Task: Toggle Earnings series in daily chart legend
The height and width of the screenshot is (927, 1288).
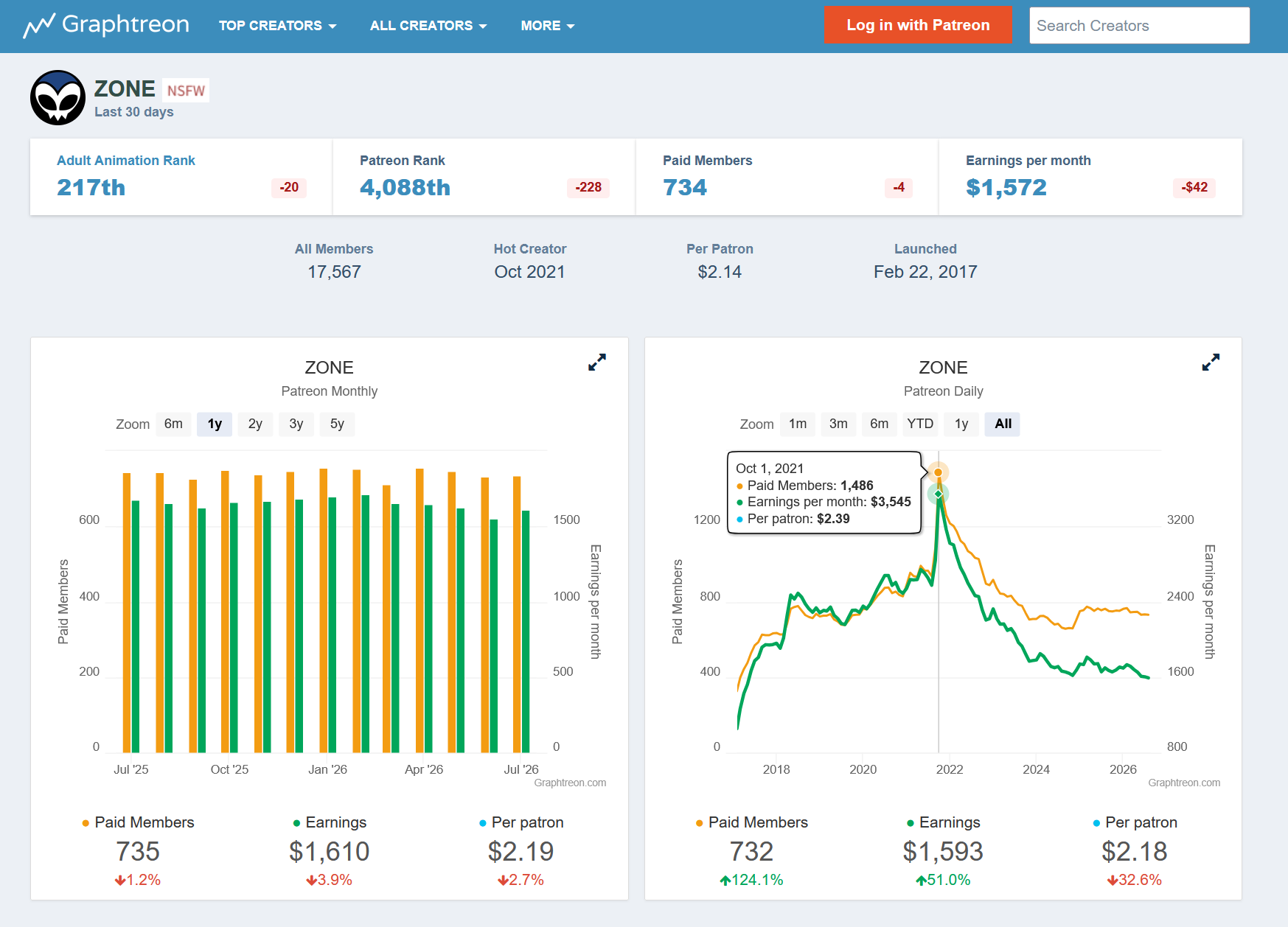Action: tap(943, 822)
